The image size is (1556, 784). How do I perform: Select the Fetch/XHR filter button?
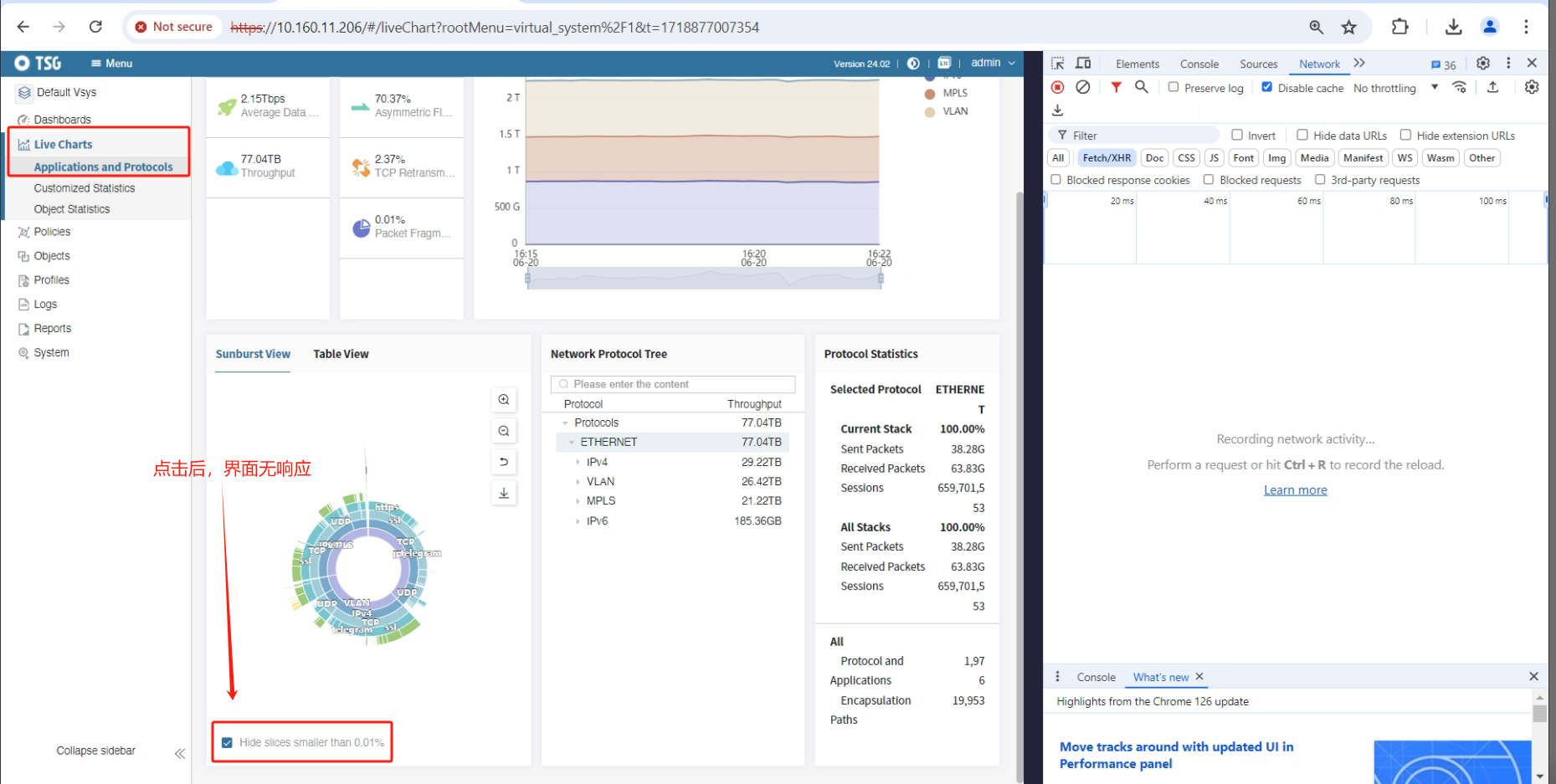(1106, 158)
